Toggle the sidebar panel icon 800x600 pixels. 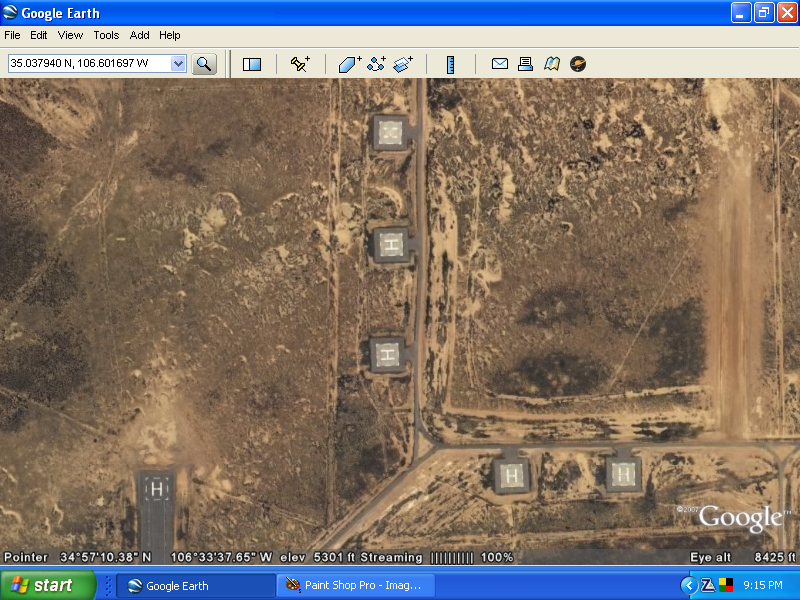[252, 64]
